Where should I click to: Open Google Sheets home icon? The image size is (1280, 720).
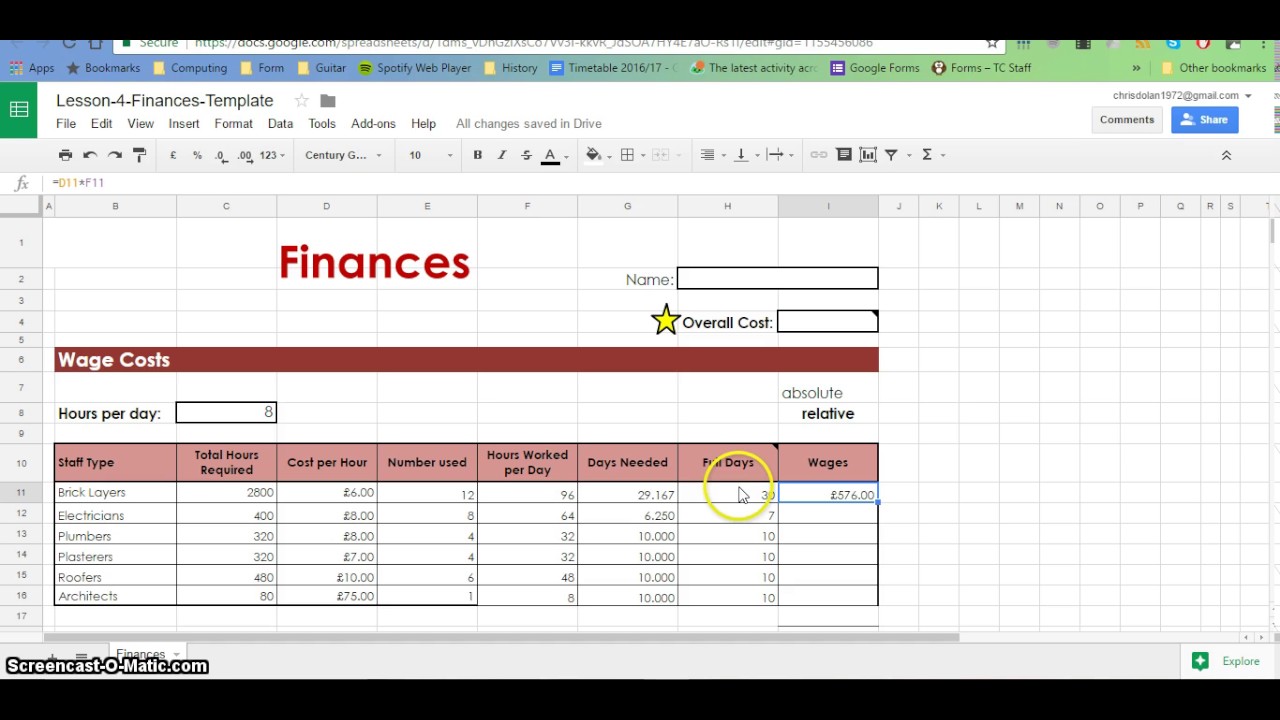19,110
